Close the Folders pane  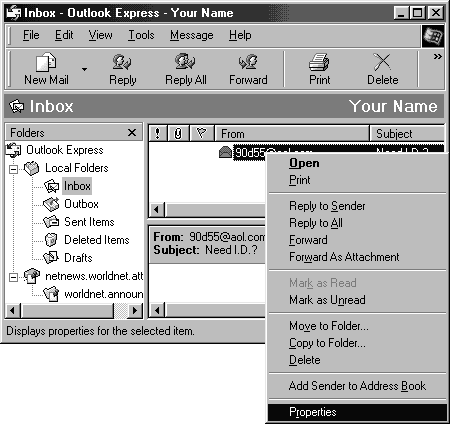tap(132, 133)
